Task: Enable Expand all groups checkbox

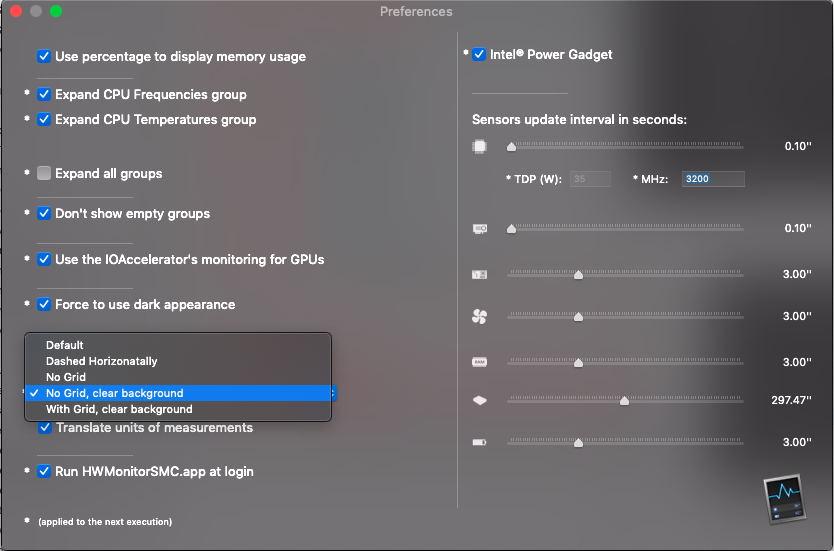Action: click(44, 173)
